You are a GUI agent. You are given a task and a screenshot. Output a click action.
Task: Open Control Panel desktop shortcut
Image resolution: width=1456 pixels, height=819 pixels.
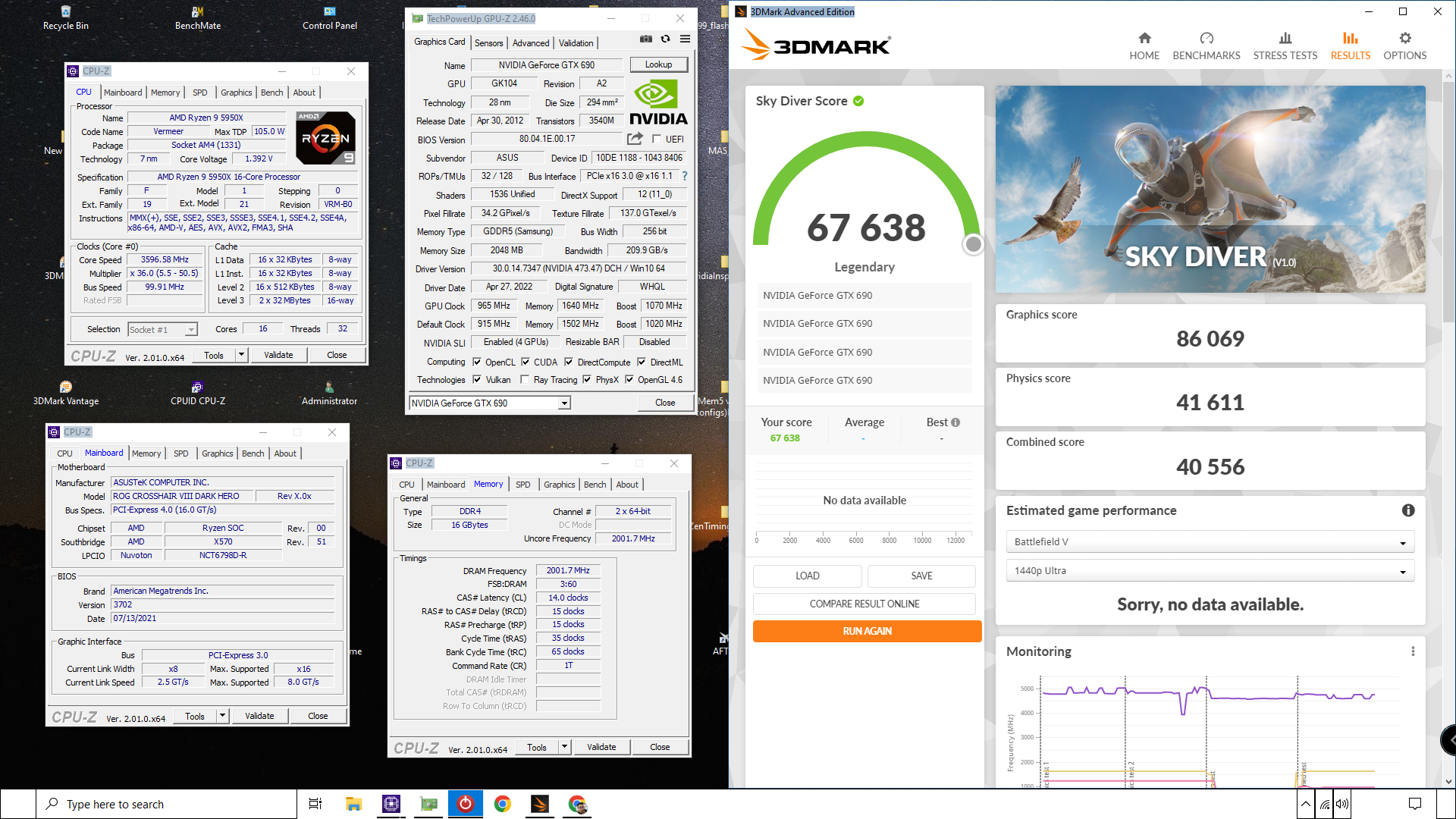coord(330,17)
